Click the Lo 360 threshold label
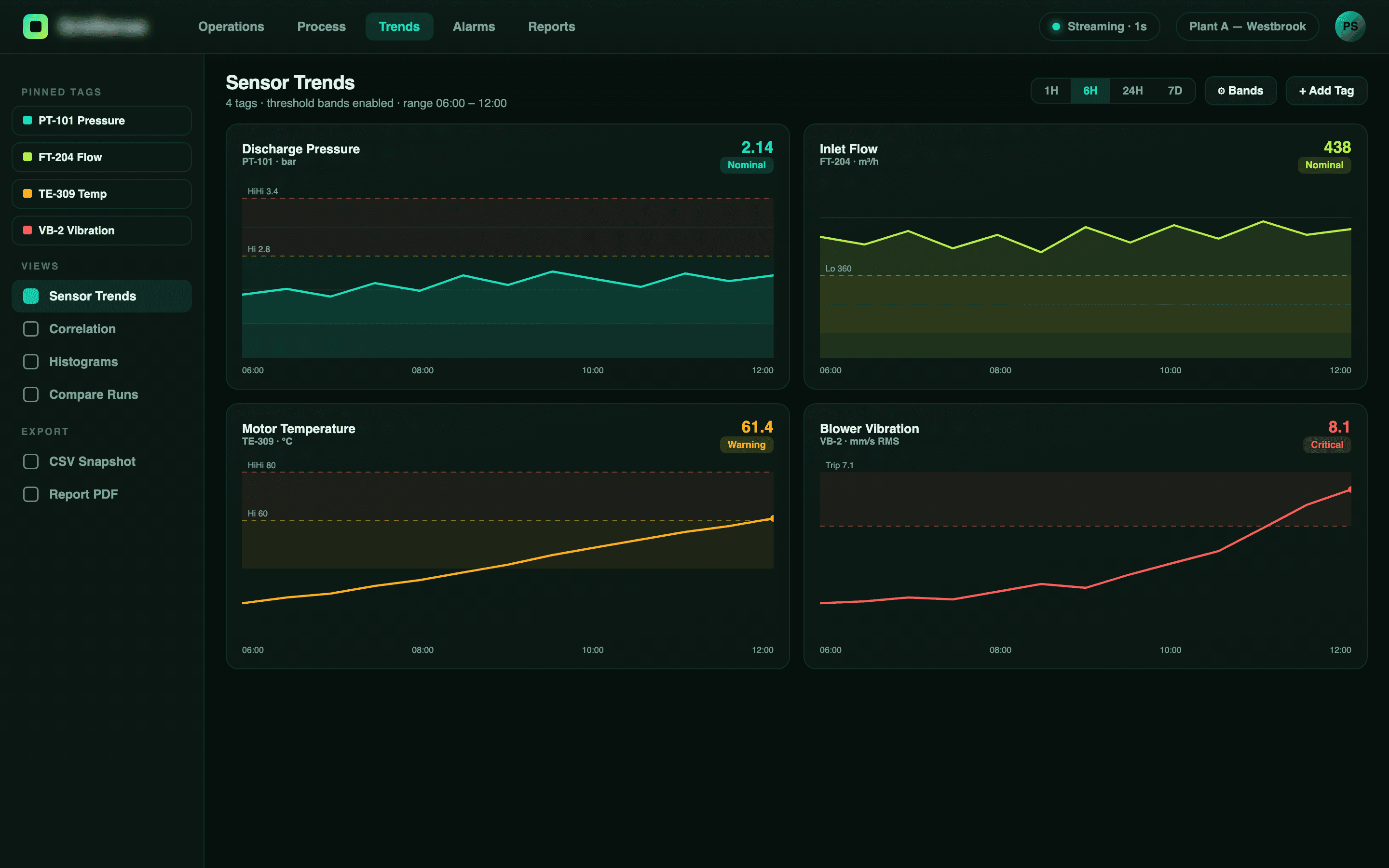Screen dimensions: 1389x868 tap(838, 268)
